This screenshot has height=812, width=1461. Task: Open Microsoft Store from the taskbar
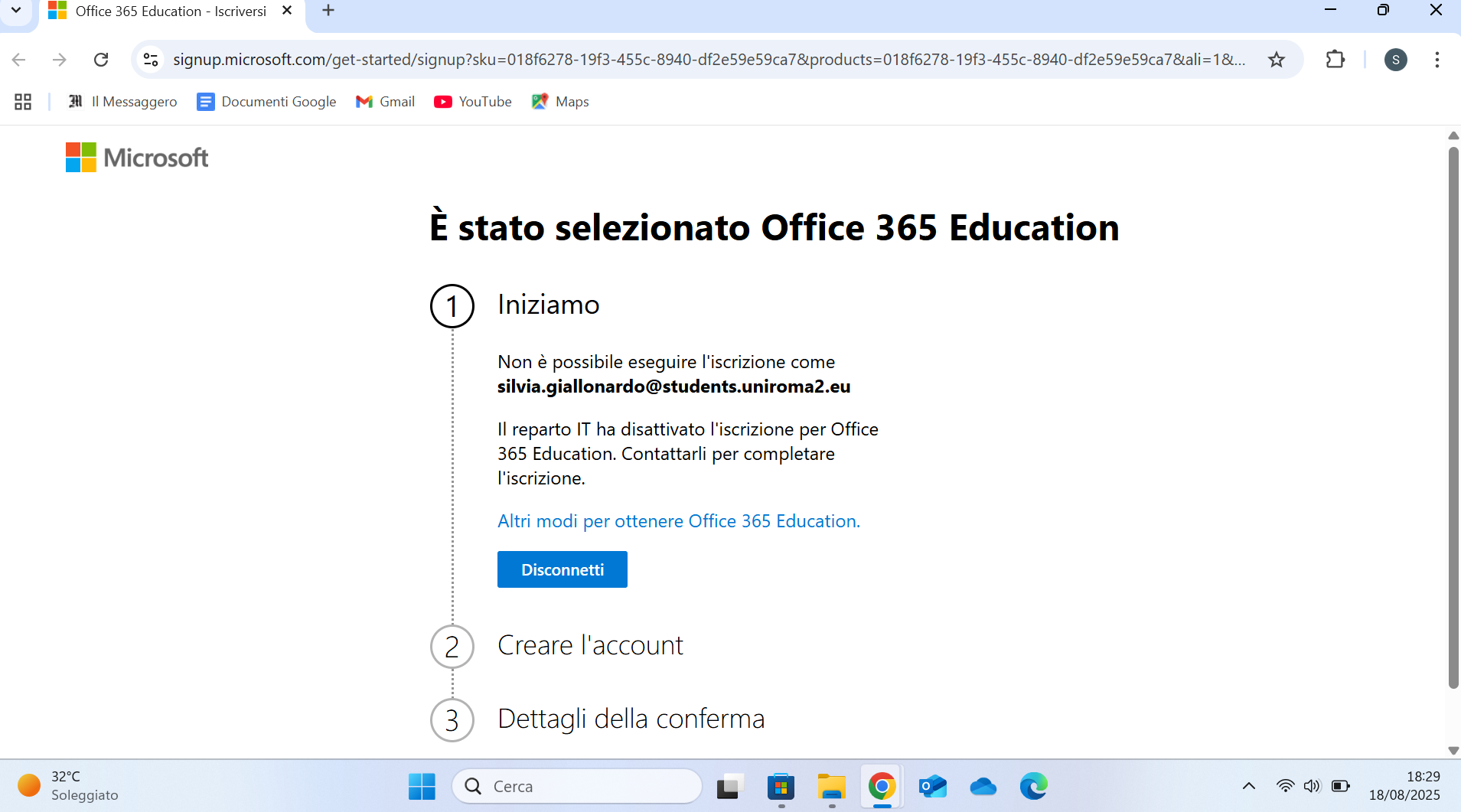click(781, 786)
